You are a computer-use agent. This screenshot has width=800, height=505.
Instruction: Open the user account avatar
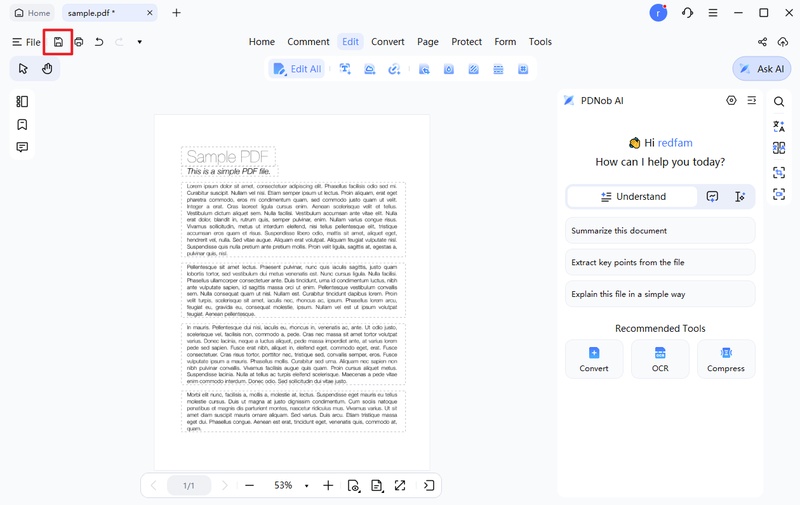coord(658,13)
